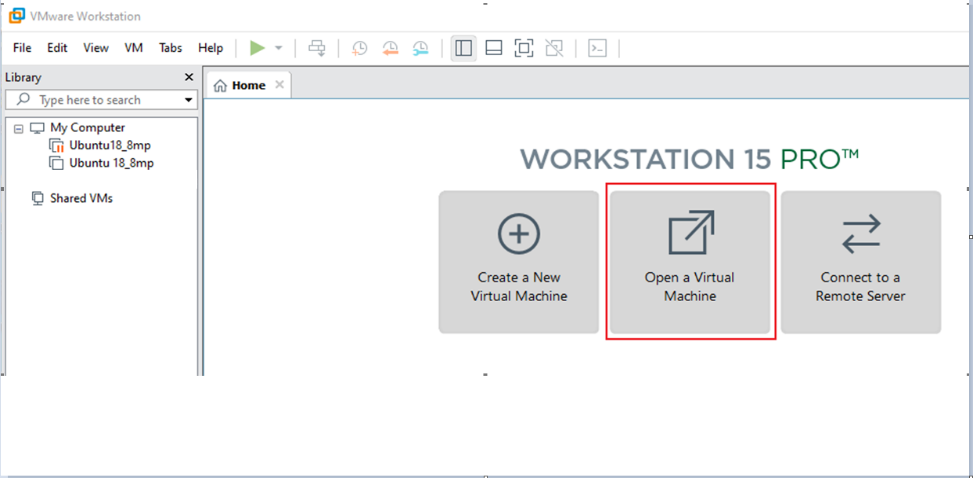Open the File menu
The width and height of the screenshot is (973, 478).
tap(22, 48)
